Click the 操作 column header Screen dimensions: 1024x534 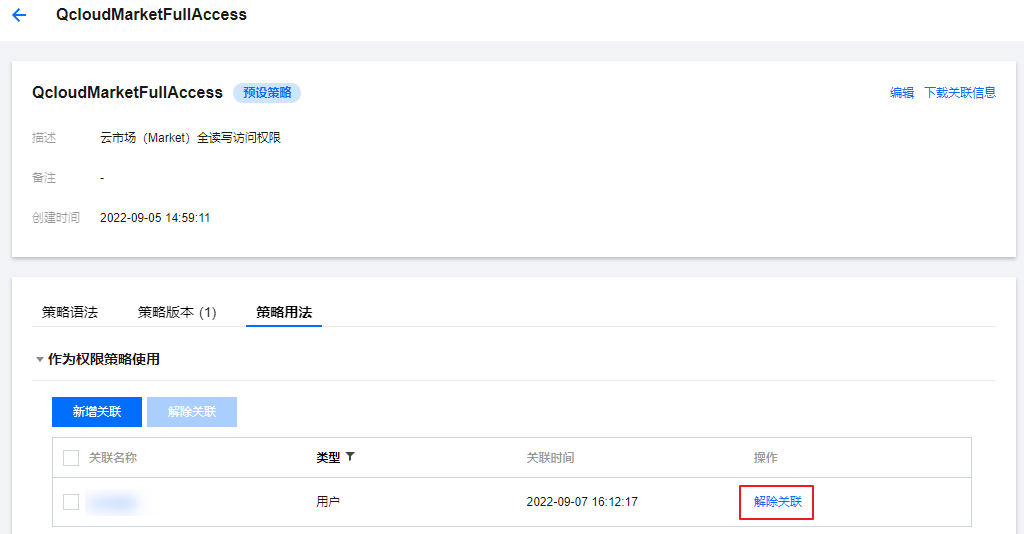point(765,458)
